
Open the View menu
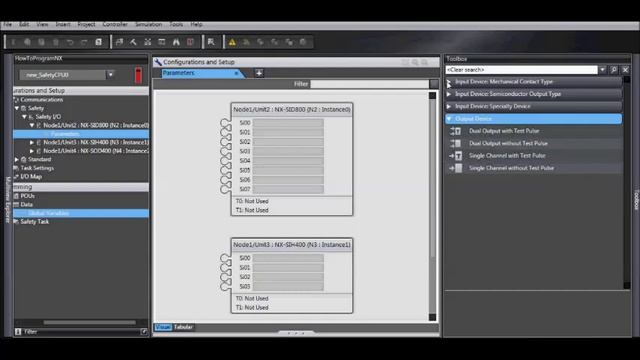click(x=42, y=24)
